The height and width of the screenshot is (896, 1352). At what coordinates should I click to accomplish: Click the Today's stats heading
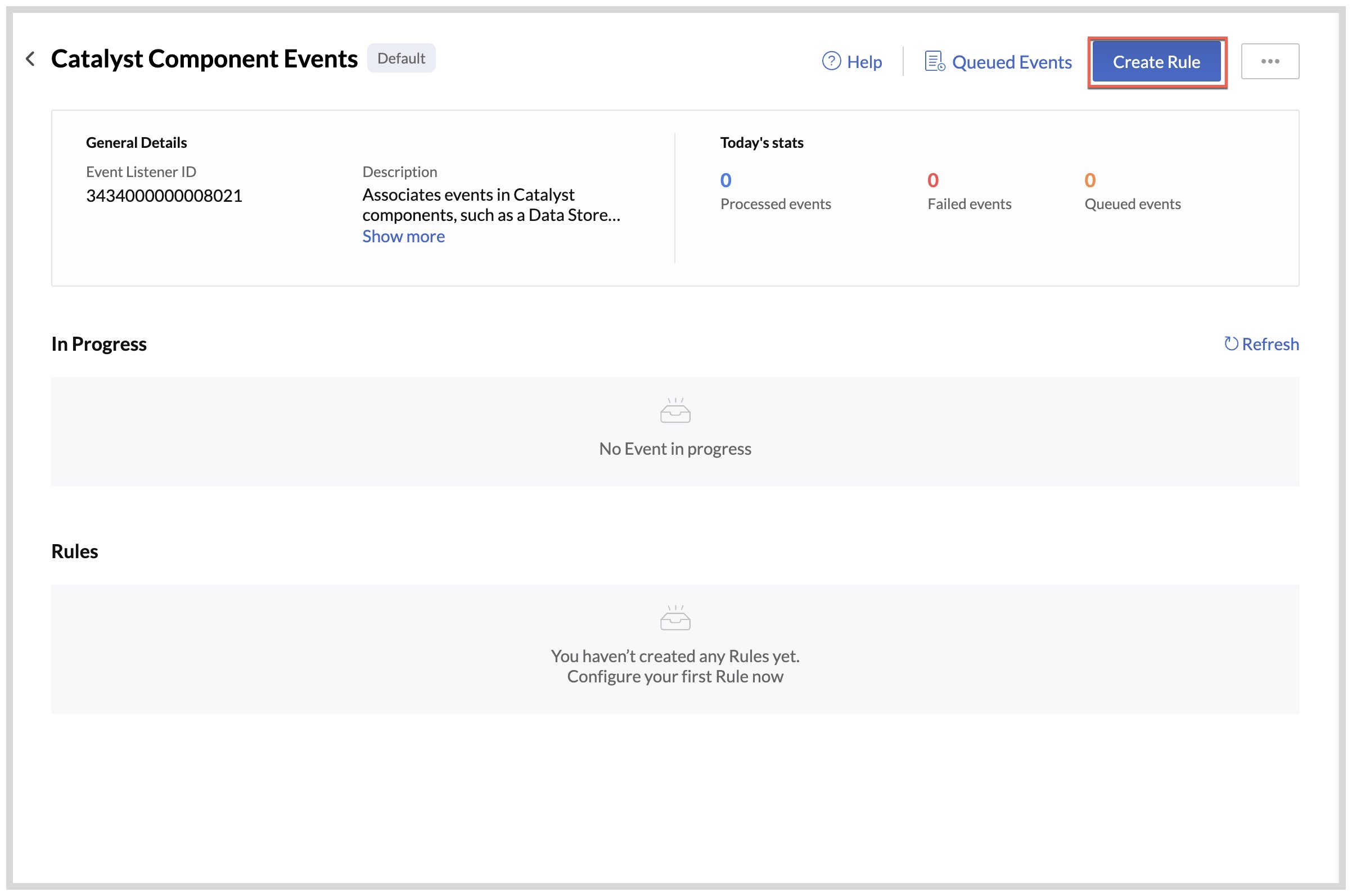pyautogui.click(x=761, y=142)
